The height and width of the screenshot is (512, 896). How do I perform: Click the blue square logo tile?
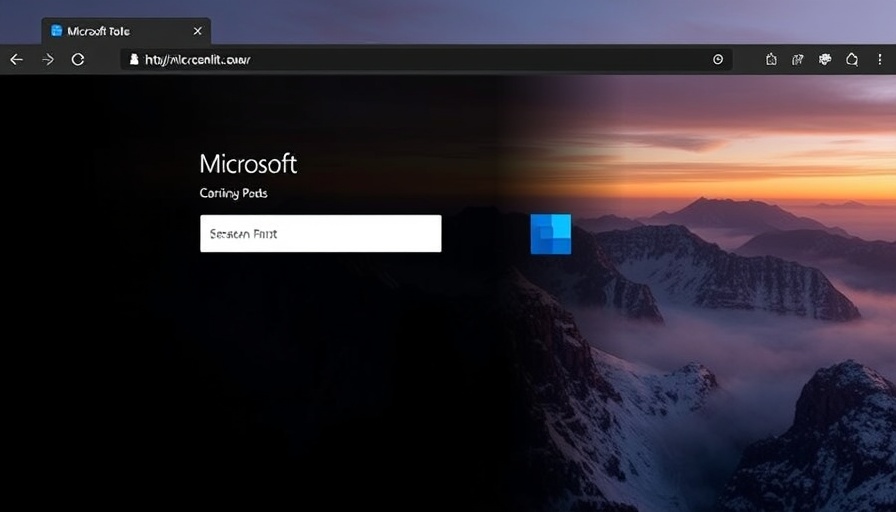click(x=551, y=234)
